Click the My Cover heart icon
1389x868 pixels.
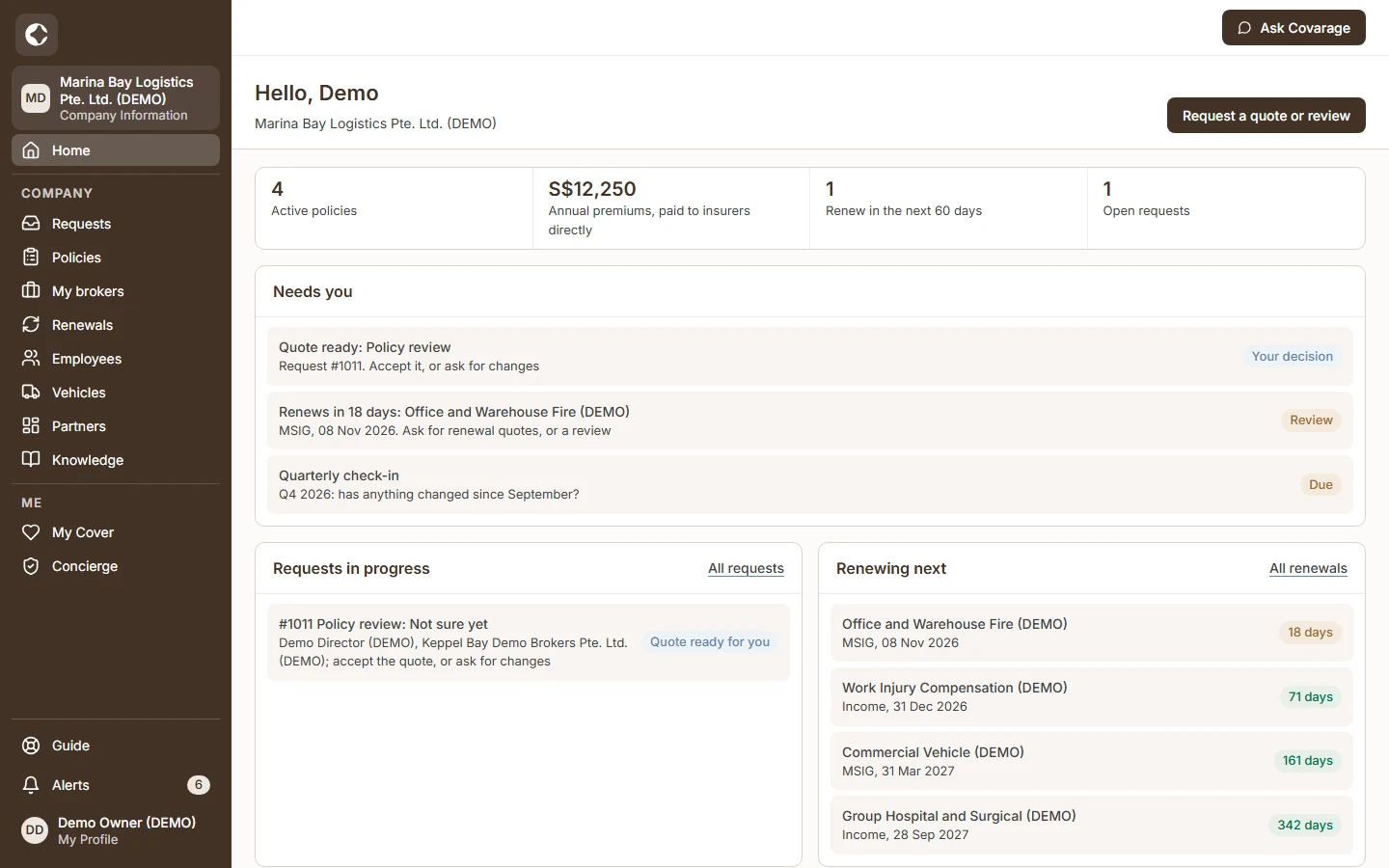tap(31, 532)
